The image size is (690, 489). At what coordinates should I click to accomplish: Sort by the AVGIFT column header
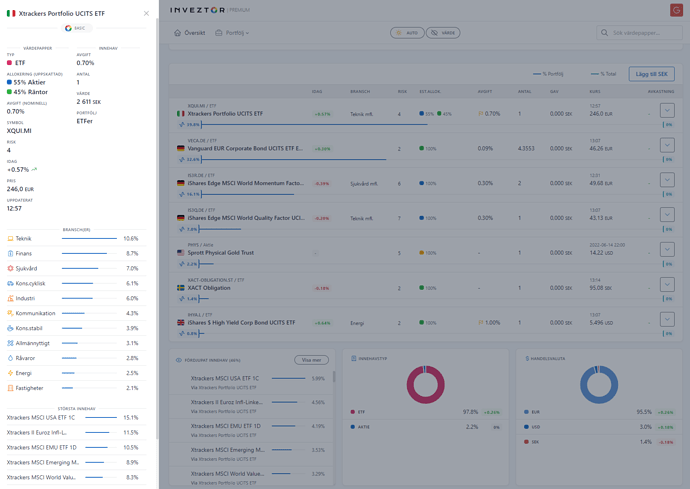click(485, 92)
